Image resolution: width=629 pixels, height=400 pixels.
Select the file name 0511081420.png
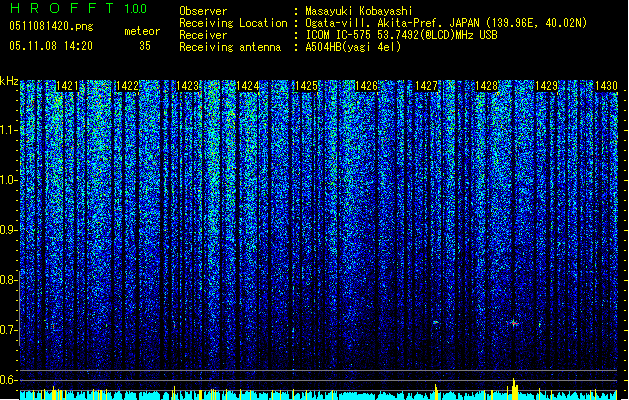[x=51, y=26]
